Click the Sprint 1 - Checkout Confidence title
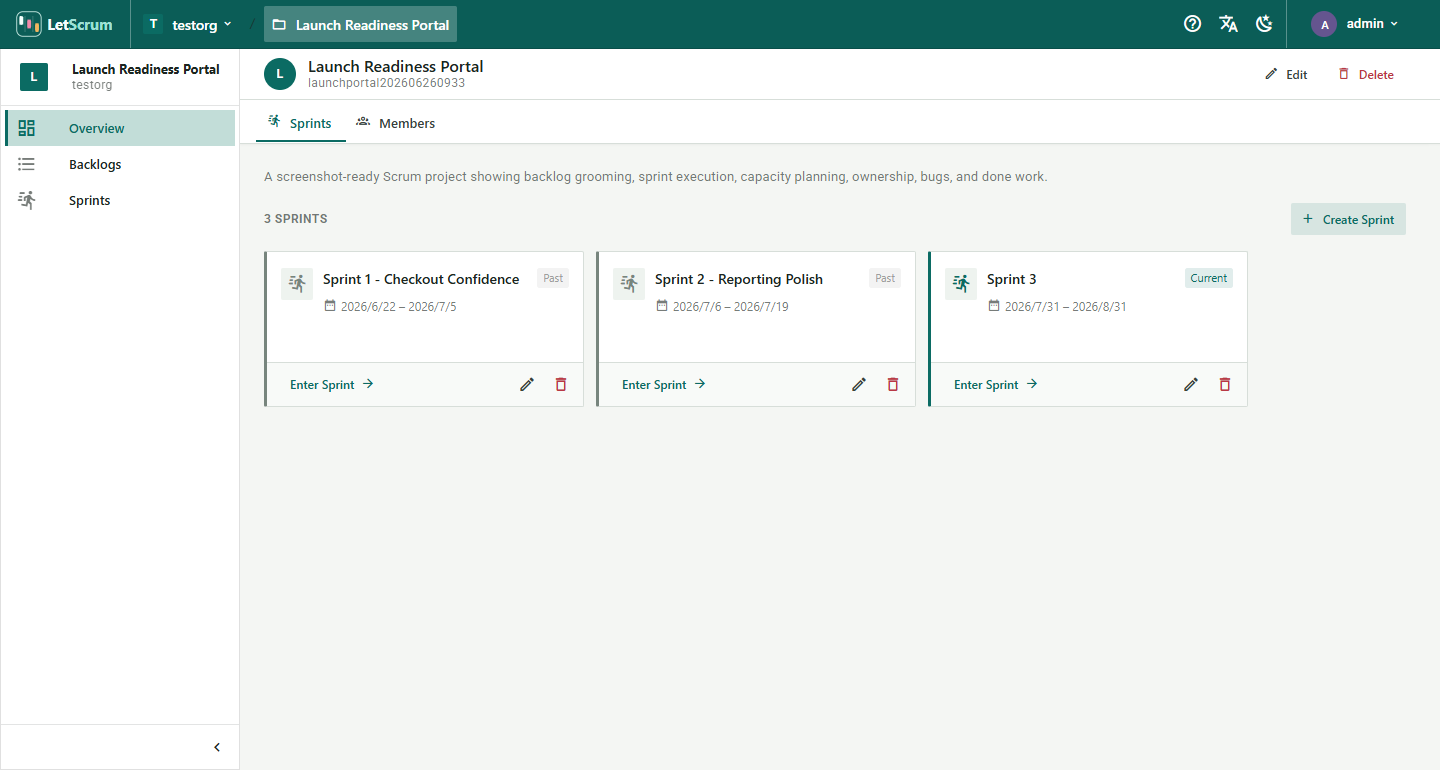1440x770 pixels. (x=421, y=279)
